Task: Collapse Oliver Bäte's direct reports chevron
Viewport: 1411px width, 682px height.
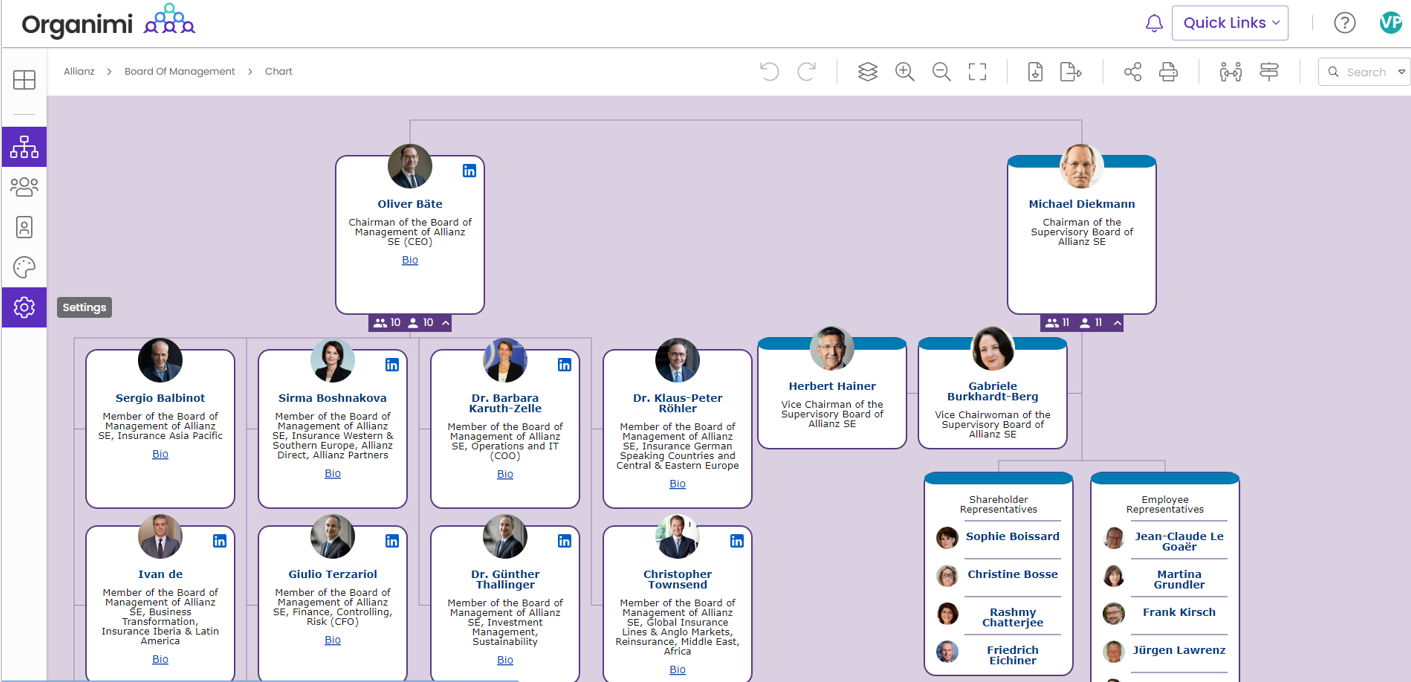Action: (446, 323)
